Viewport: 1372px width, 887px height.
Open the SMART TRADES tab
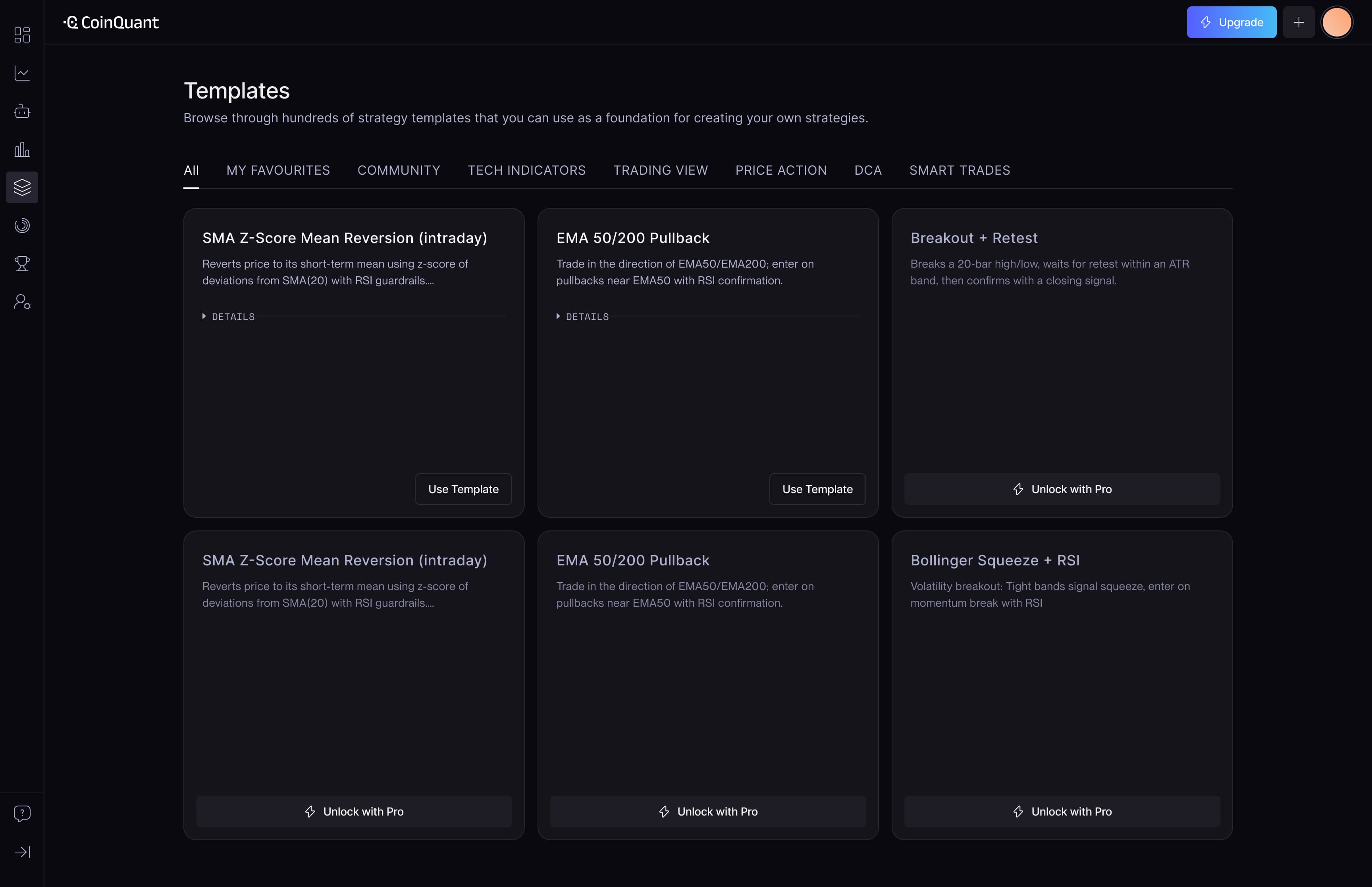(x=959, y=170)
